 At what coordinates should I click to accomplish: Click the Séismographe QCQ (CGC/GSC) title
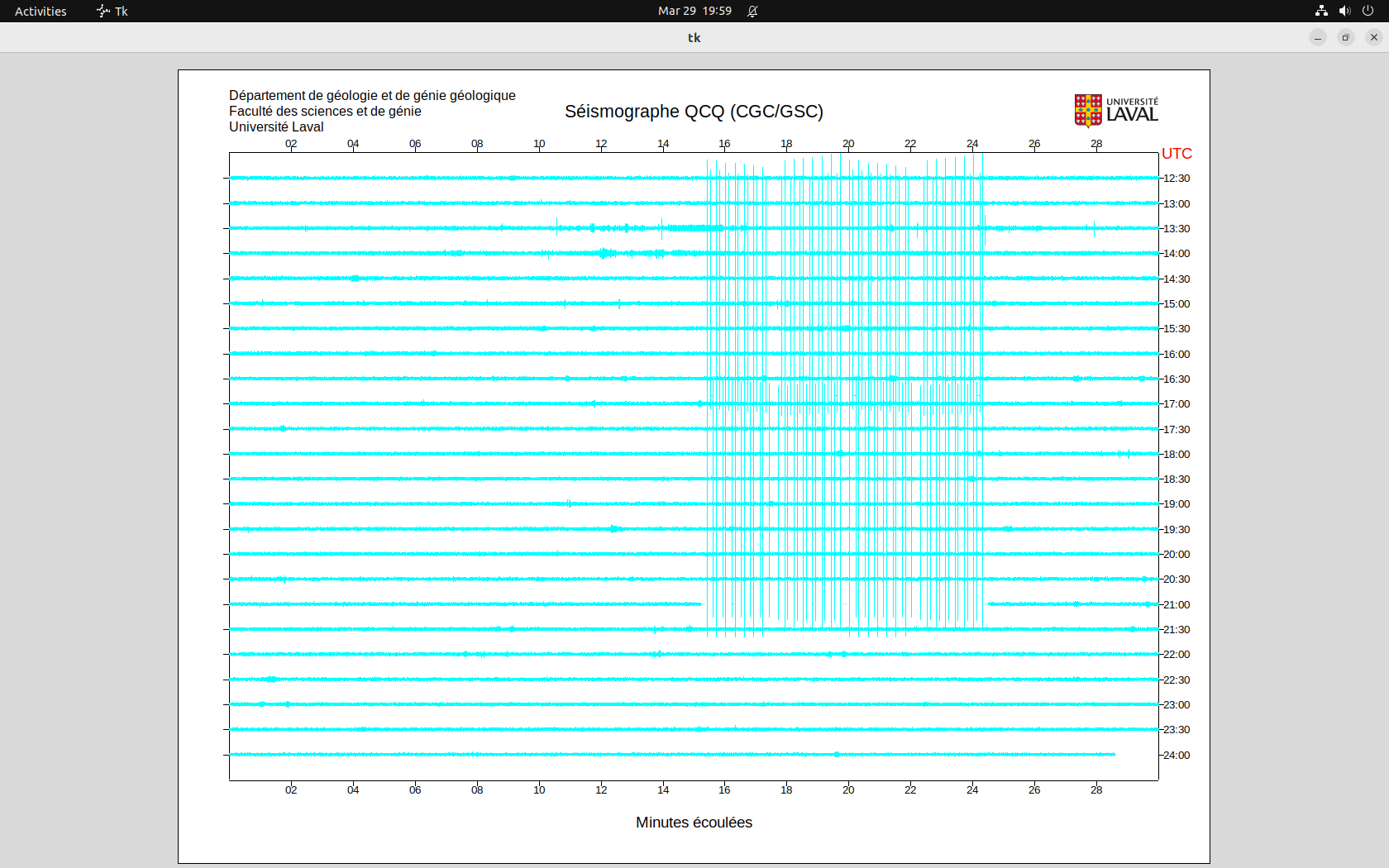(694, 112)
